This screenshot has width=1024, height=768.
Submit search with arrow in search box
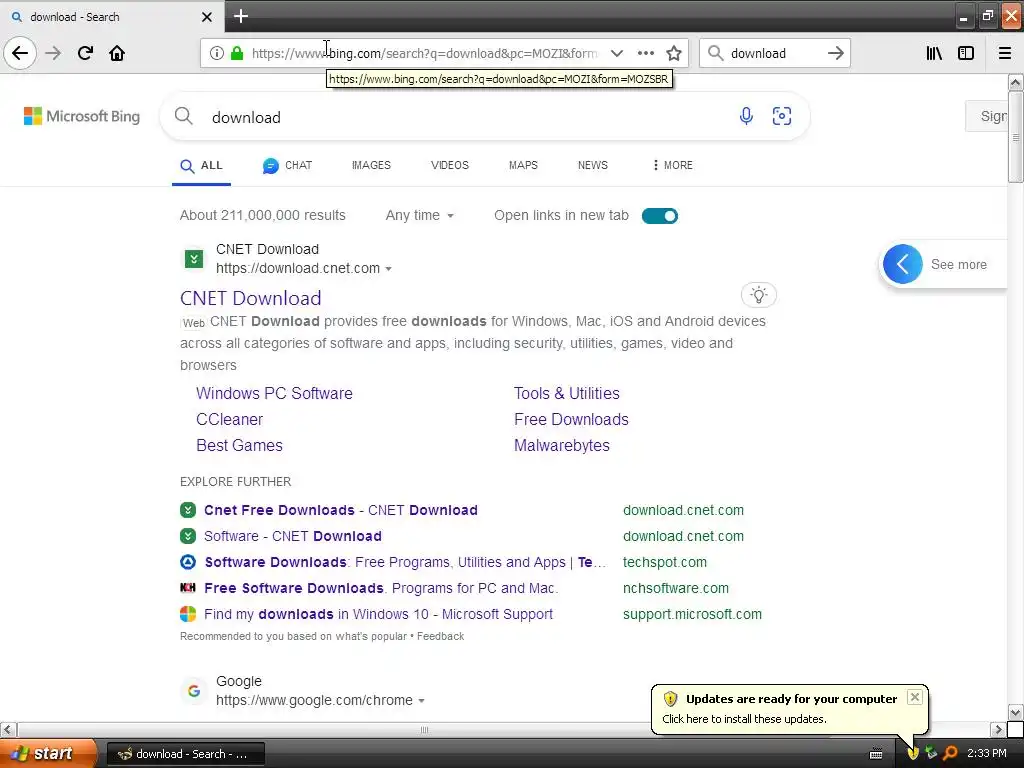(835, 53)
